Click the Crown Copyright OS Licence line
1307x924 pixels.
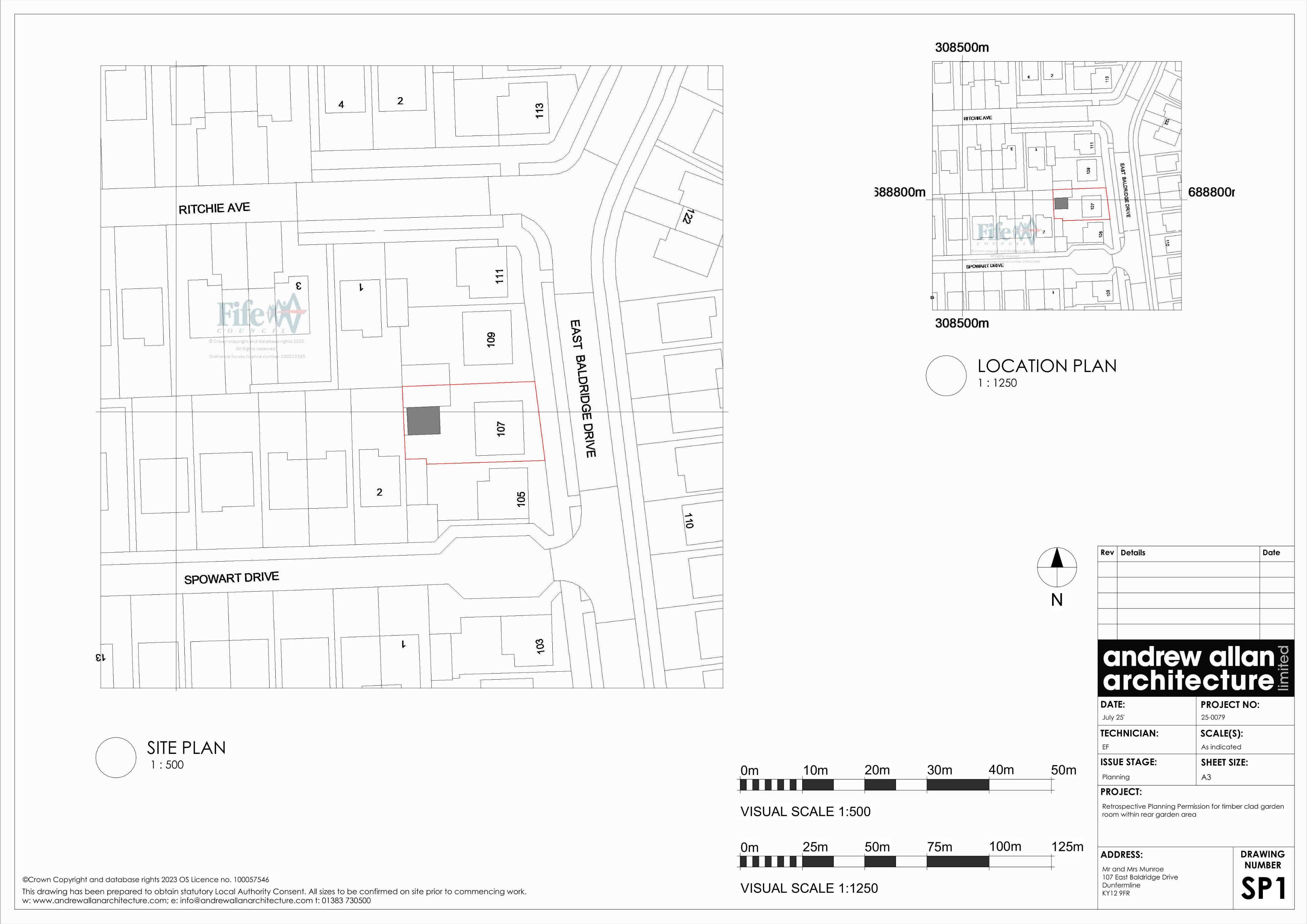click(146, 880)
